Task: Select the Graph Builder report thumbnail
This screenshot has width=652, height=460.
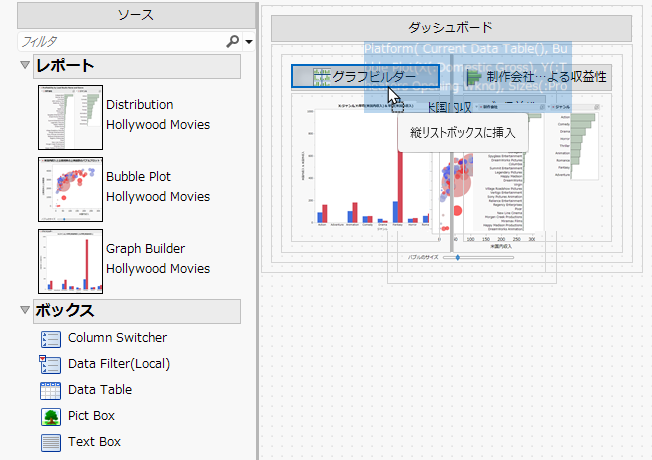Action: (70, 261)
